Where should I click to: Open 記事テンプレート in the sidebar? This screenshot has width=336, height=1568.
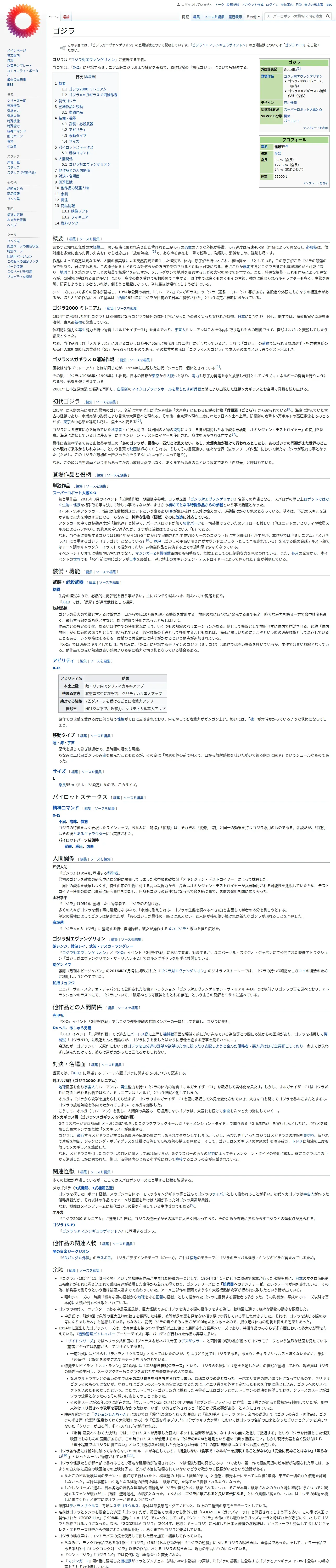click(x=20, y=66)
